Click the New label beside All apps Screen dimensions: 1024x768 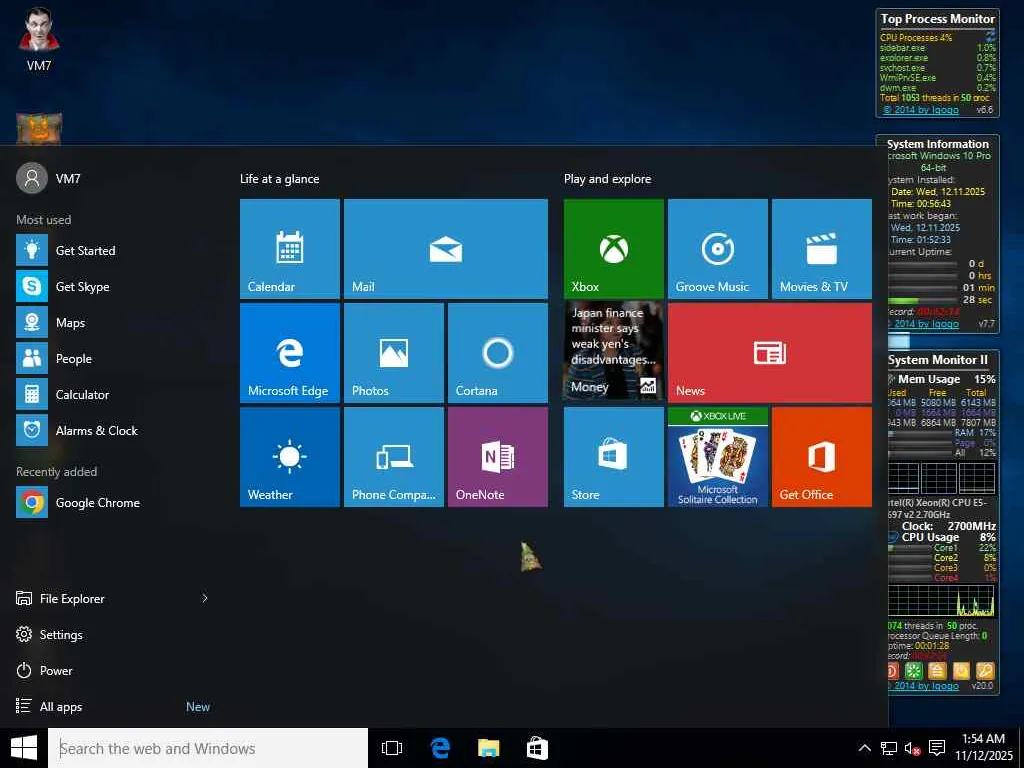tap(198, 707)
